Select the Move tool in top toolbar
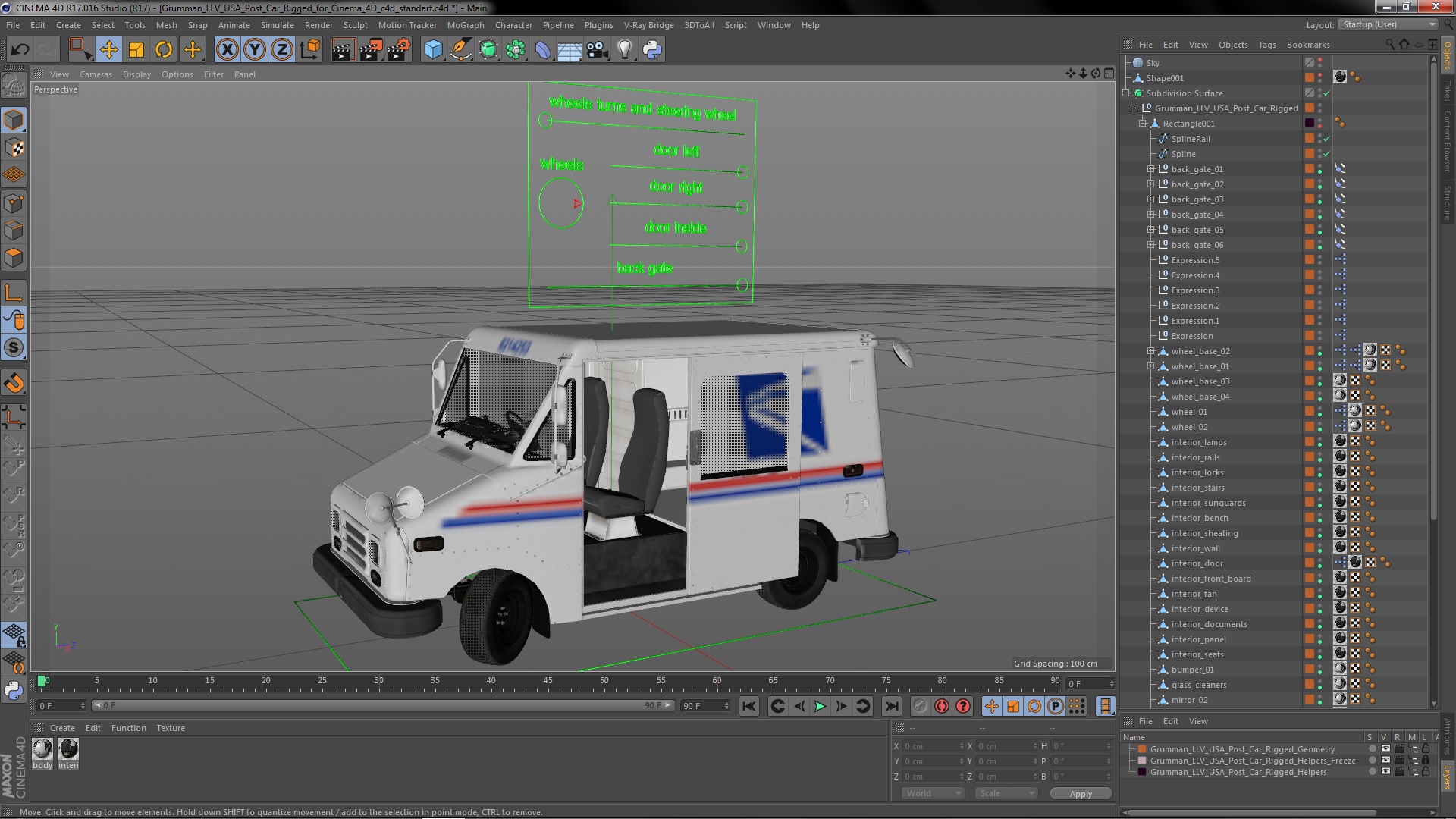The width and height of the screenshot is (1456, 819). tap(108, 50)
